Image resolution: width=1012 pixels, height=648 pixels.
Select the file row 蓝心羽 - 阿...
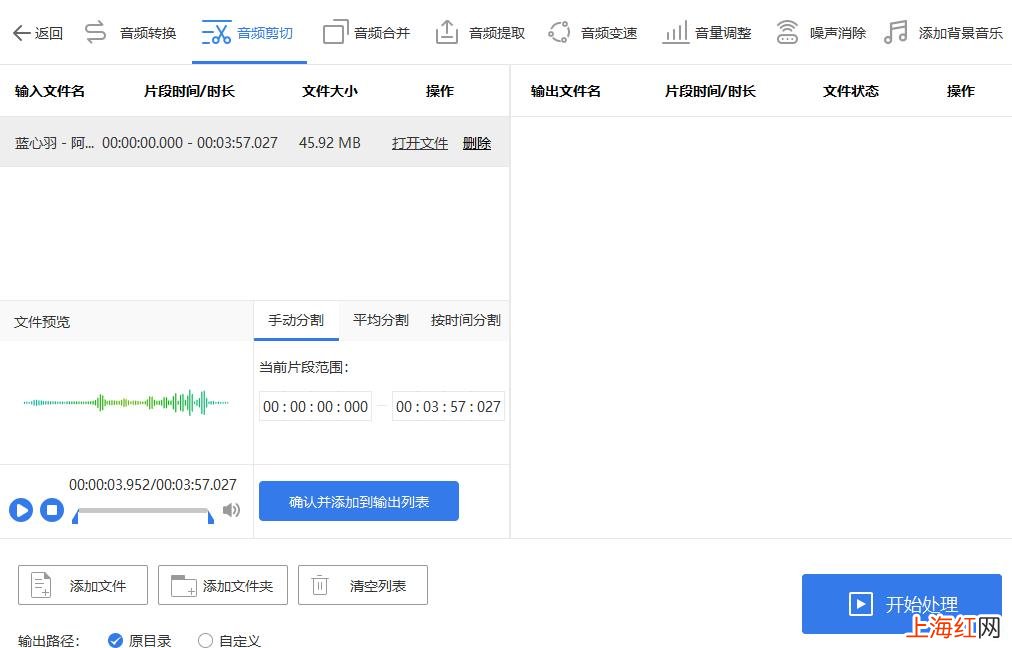pyautogui.click(x=254, y=143)
